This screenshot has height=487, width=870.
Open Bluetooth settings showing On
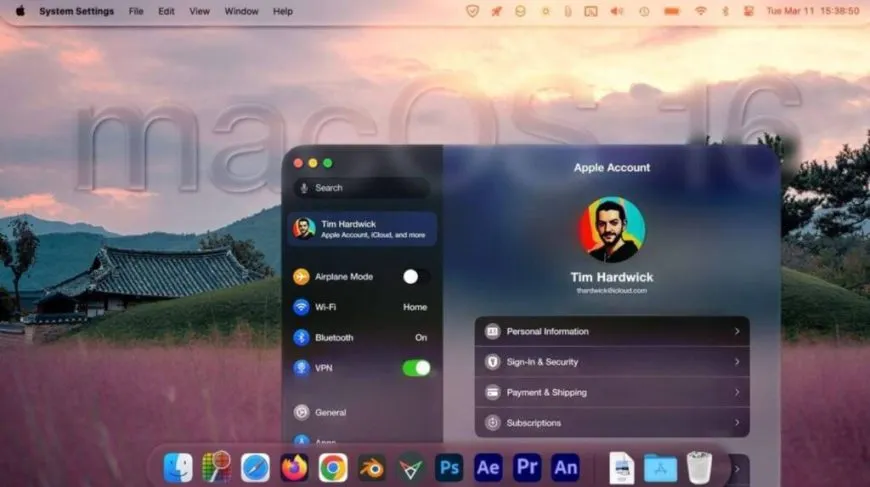pos(362,337)
